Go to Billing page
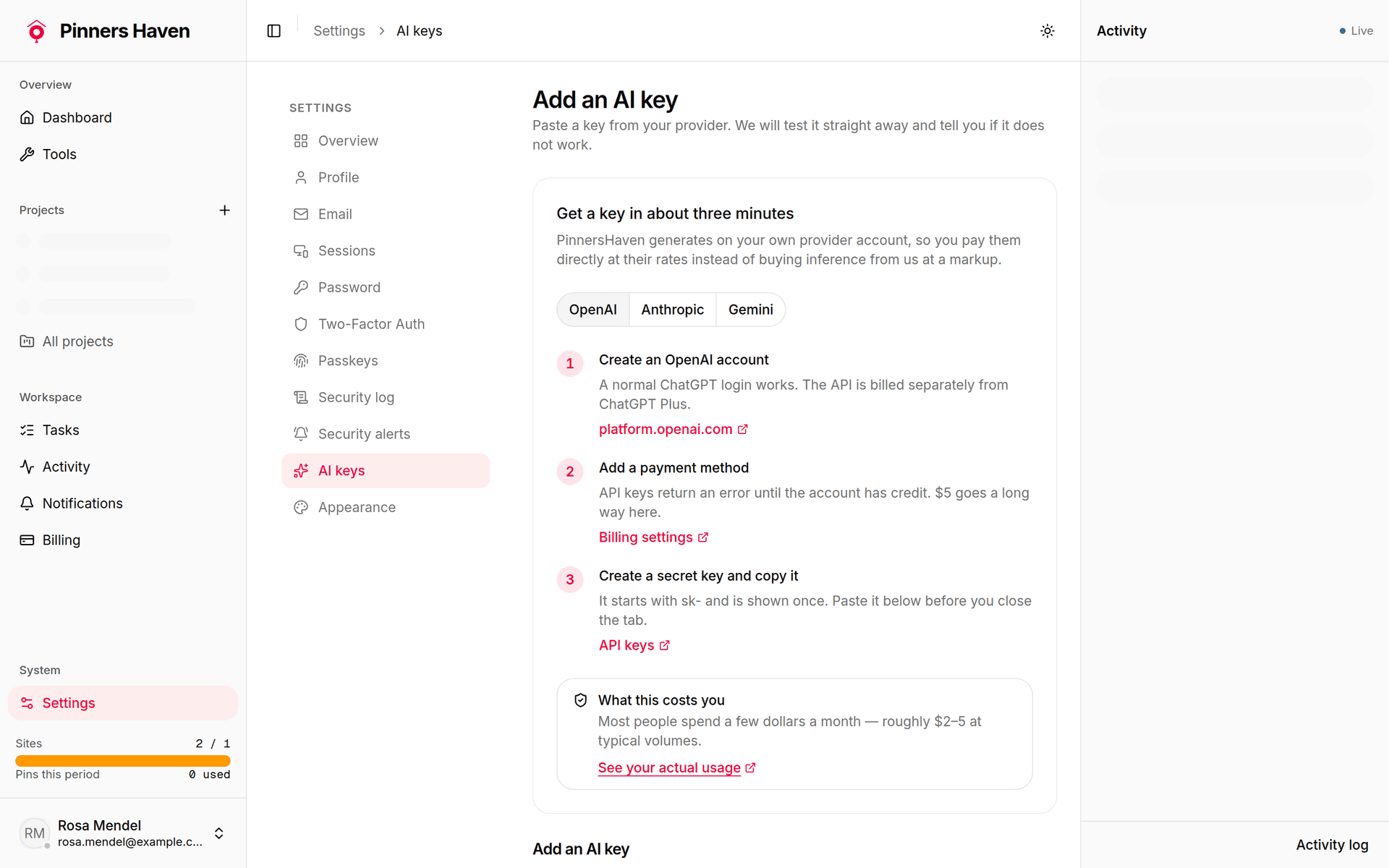This screenshot has width=1389, height=868. [x=123, y=540]
